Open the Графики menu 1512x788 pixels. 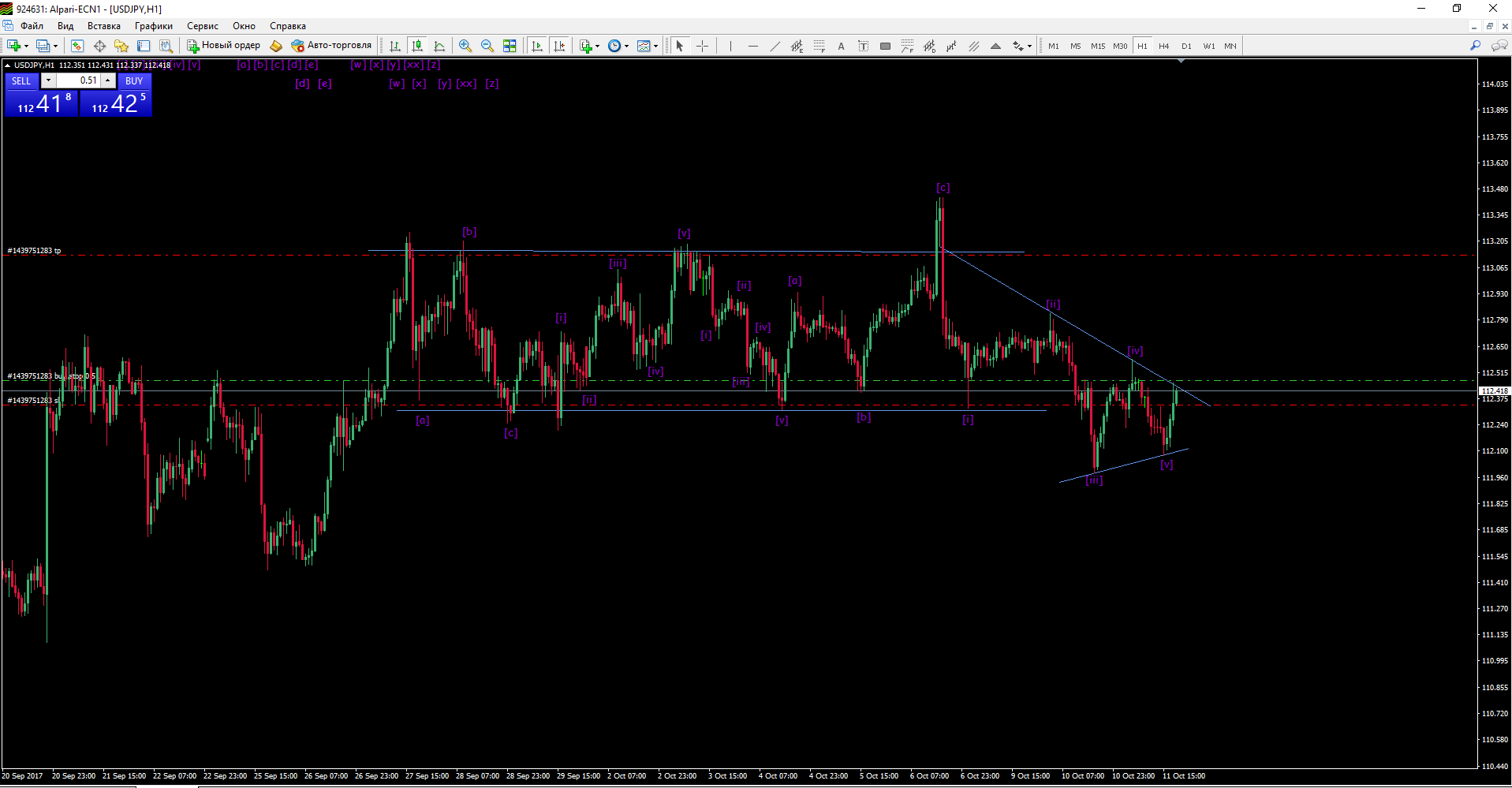pos(154,26)
